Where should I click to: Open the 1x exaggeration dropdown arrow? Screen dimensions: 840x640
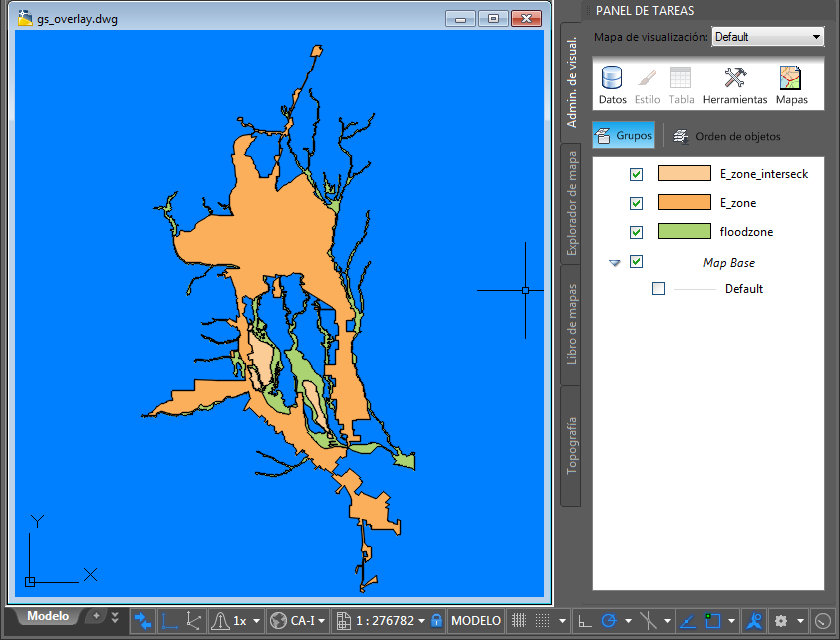pyautogui.click(x=256, y=621)
